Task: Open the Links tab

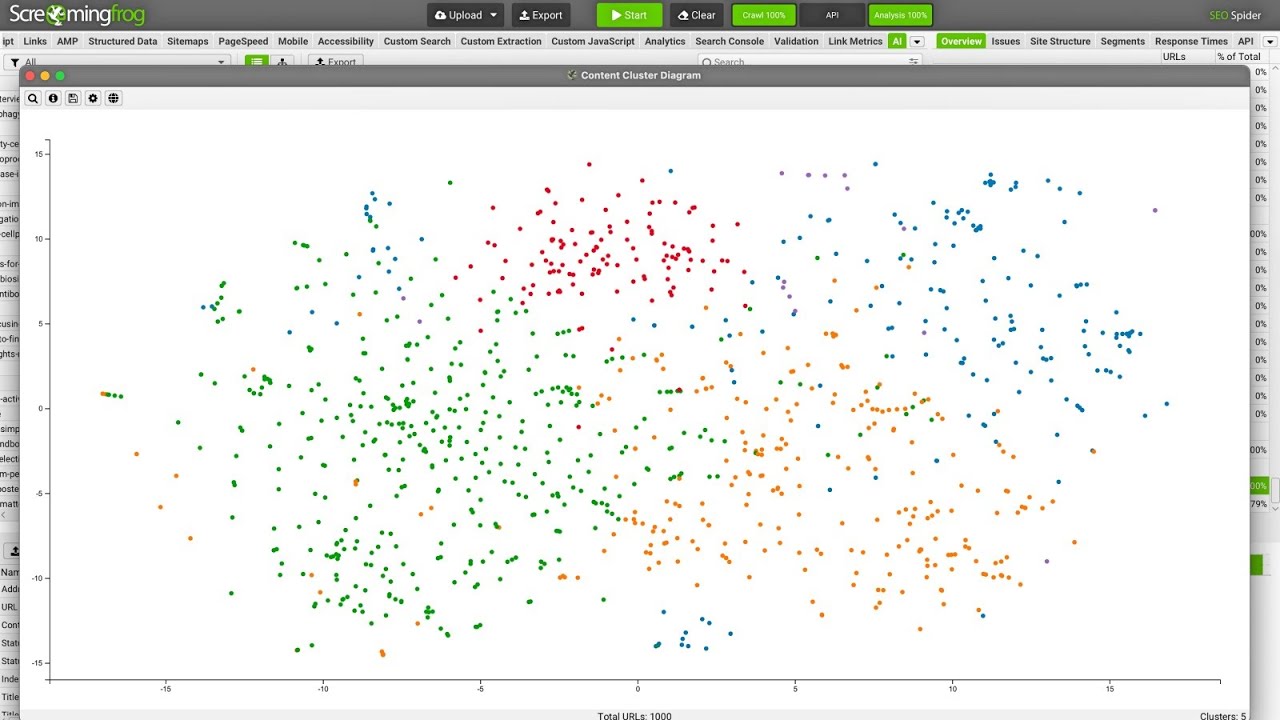Action: (x=35, y=41)
